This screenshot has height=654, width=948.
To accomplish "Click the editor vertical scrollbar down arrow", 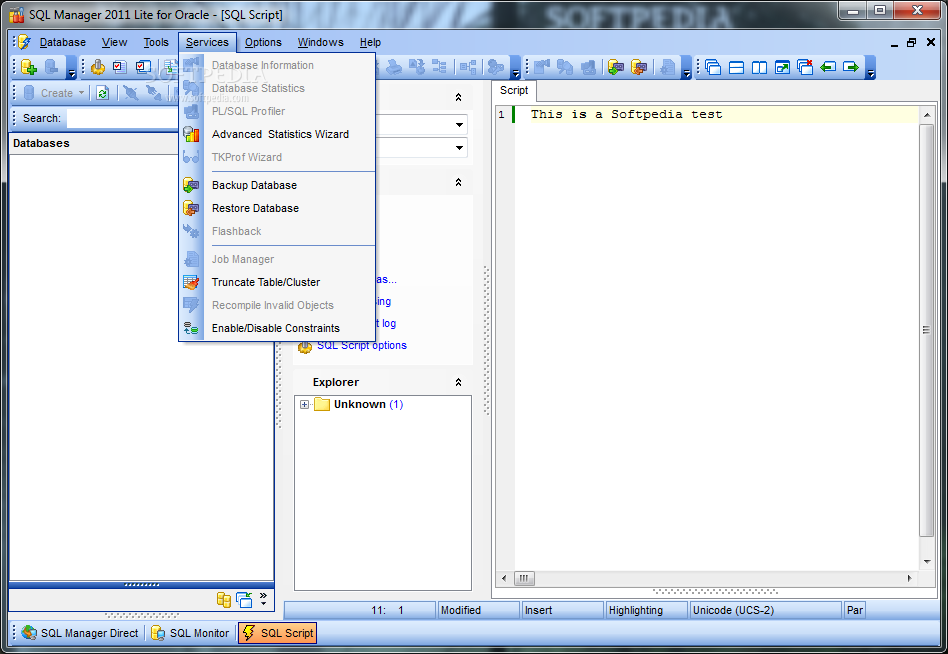I will pos(927,562).
